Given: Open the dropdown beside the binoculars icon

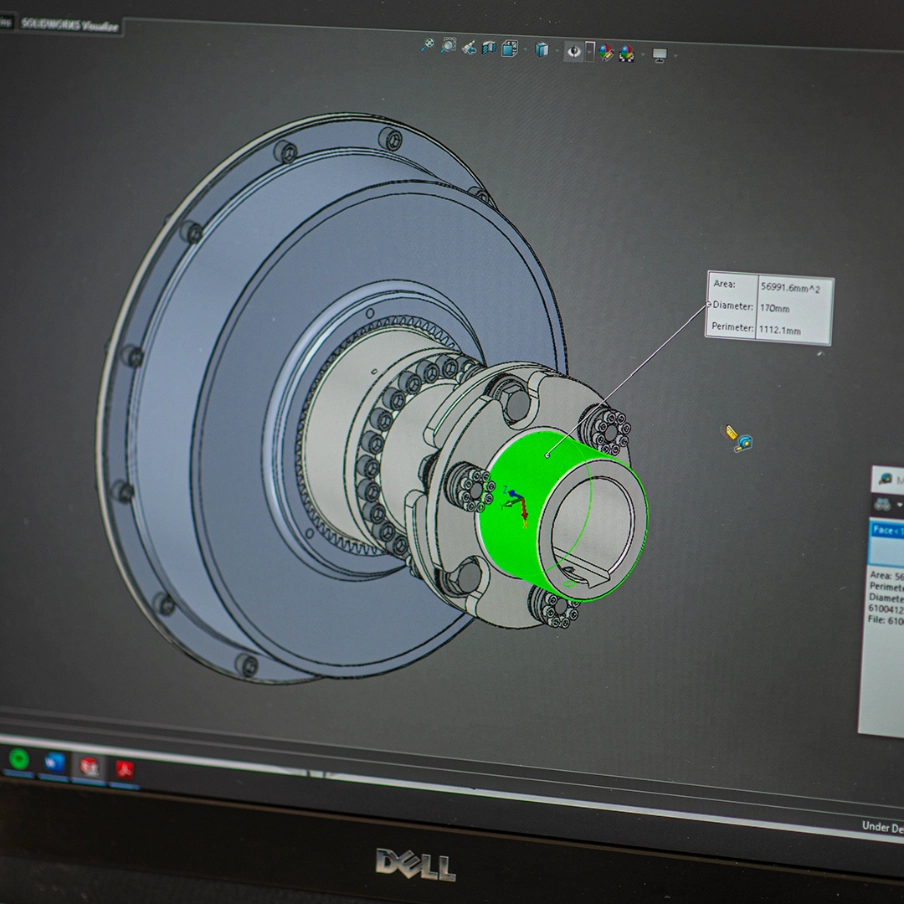Looking at the screenshot, I should tap(899, 505).
